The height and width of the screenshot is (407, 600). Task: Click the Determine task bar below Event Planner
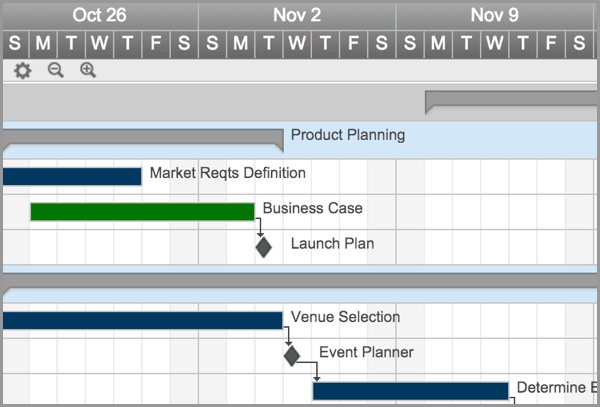pos(410,391)
